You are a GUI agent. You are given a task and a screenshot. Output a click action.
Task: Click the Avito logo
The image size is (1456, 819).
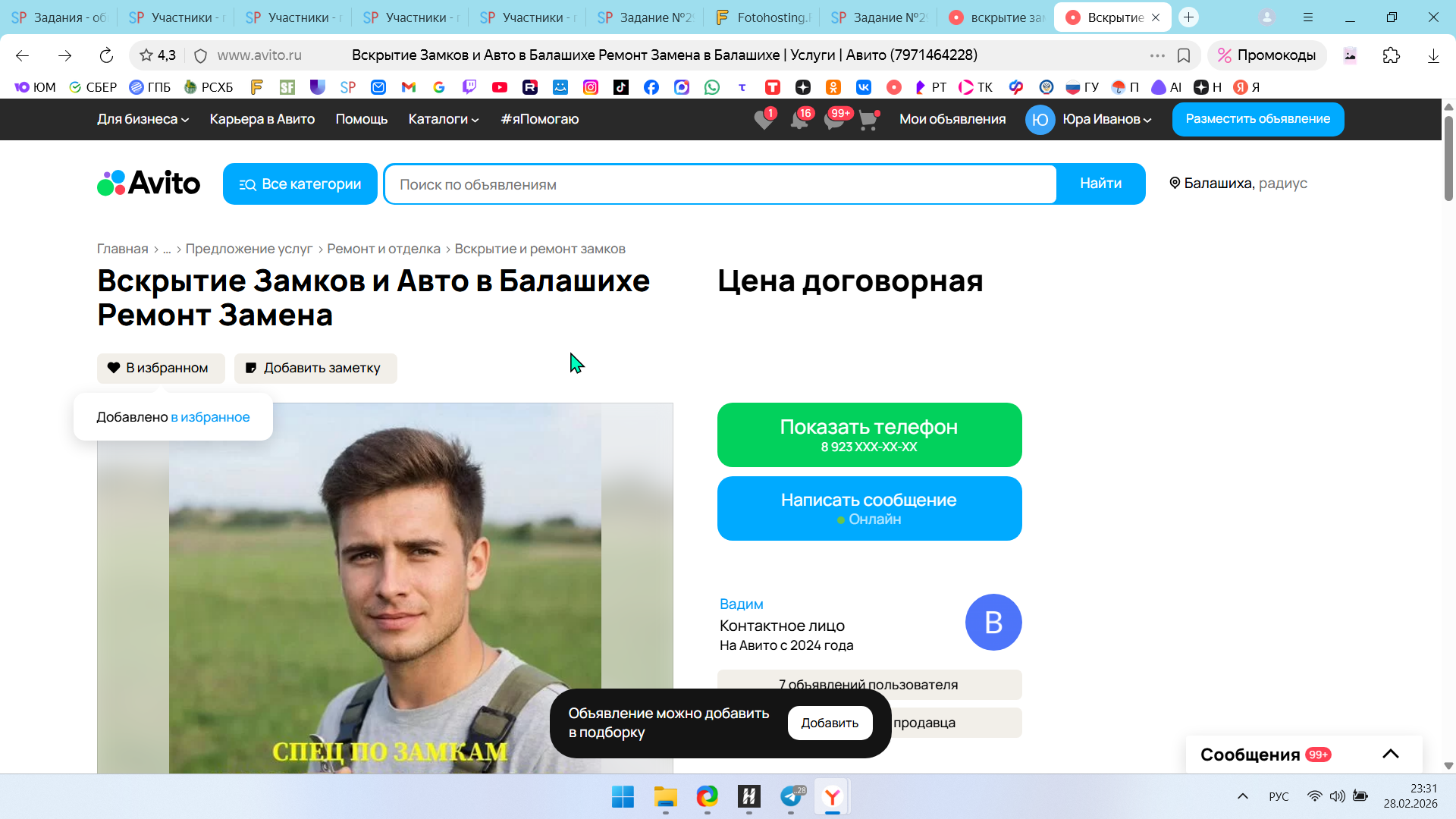point(149,184)
